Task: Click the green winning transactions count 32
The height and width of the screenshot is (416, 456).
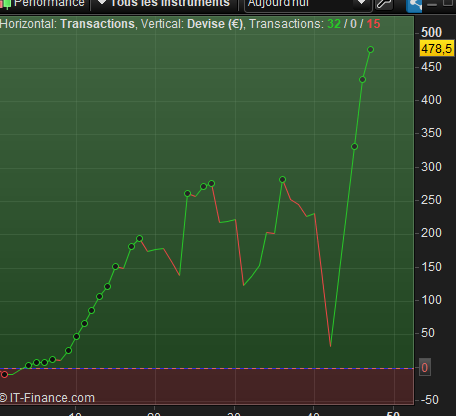Action: (334, 24)
